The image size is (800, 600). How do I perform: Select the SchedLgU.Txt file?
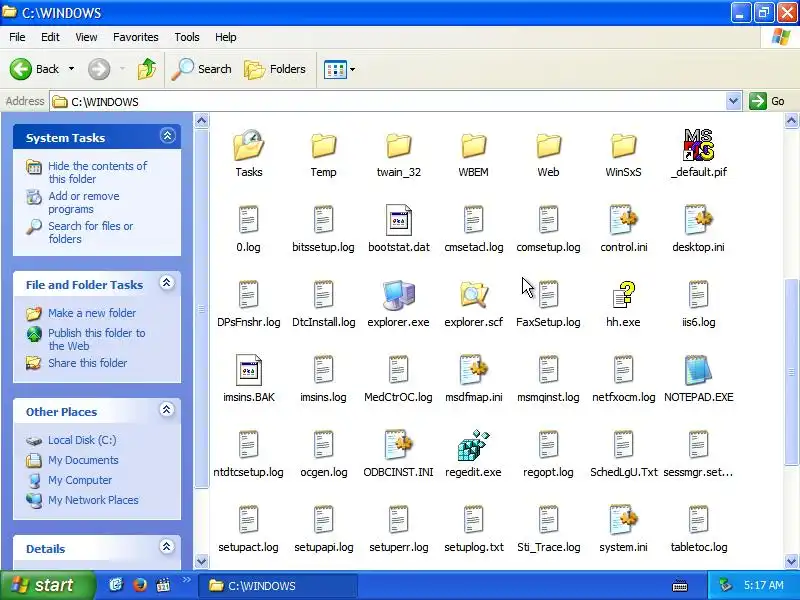pyautogui.click(x=623, y=453)
